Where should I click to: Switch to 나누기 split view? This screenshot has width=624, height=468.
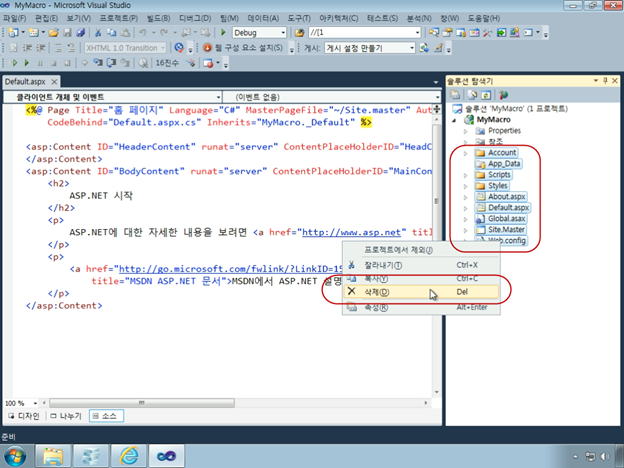click(66, 416)
